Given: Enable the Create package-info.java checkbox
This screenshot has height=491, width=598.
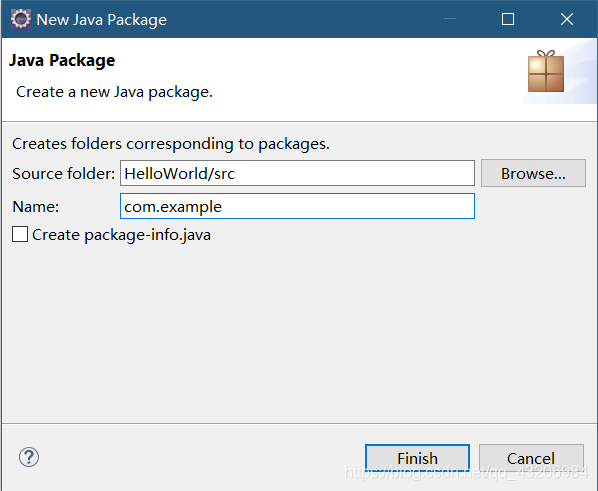Looking at the screenshot, I should pyautogui.click(x=20, y=234).
